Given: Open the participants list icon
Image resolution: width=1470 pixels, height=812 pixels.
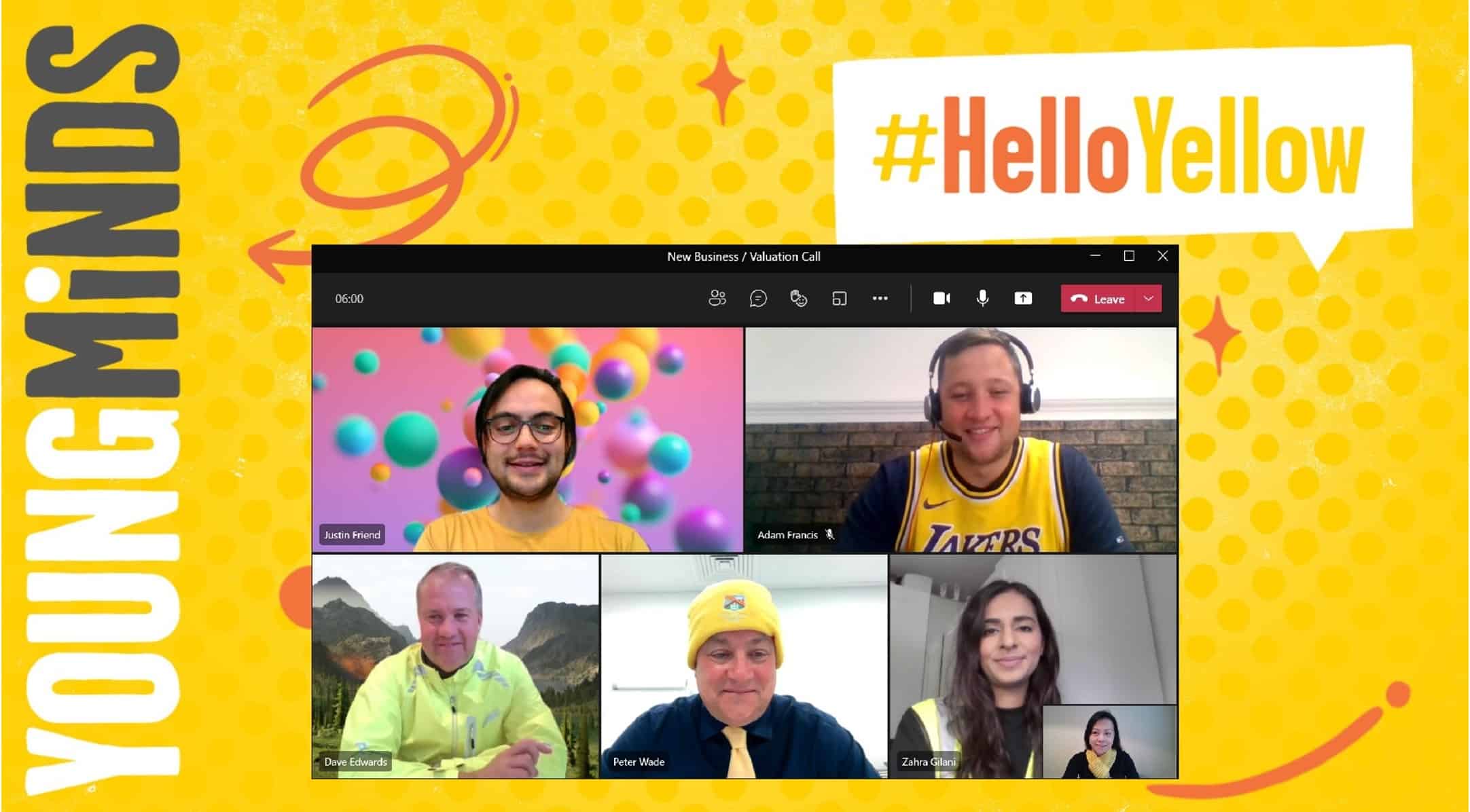Looking at the screenshot, I should 717,298.
